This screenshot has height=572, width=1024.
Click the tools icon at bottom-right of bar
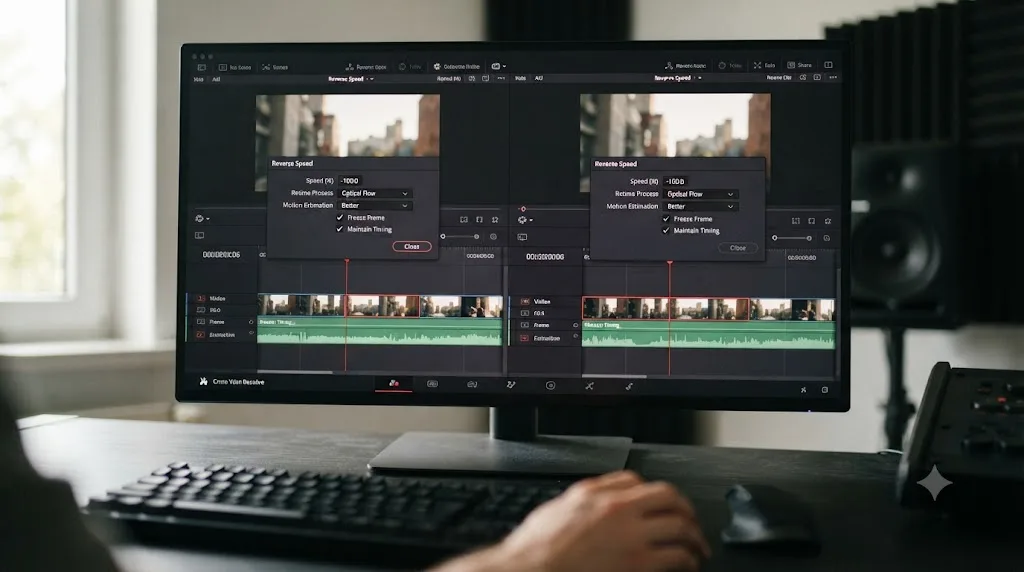click(803, 390)
